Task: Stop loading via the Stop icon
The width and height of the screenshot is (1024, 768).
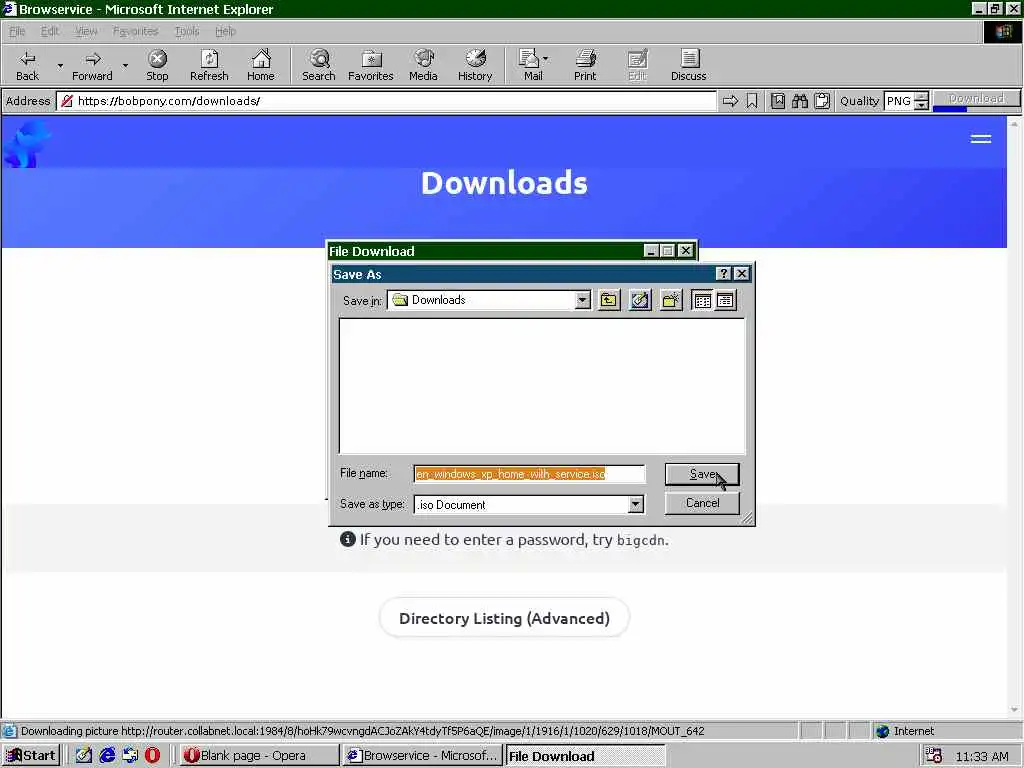Action: [157, 65]
